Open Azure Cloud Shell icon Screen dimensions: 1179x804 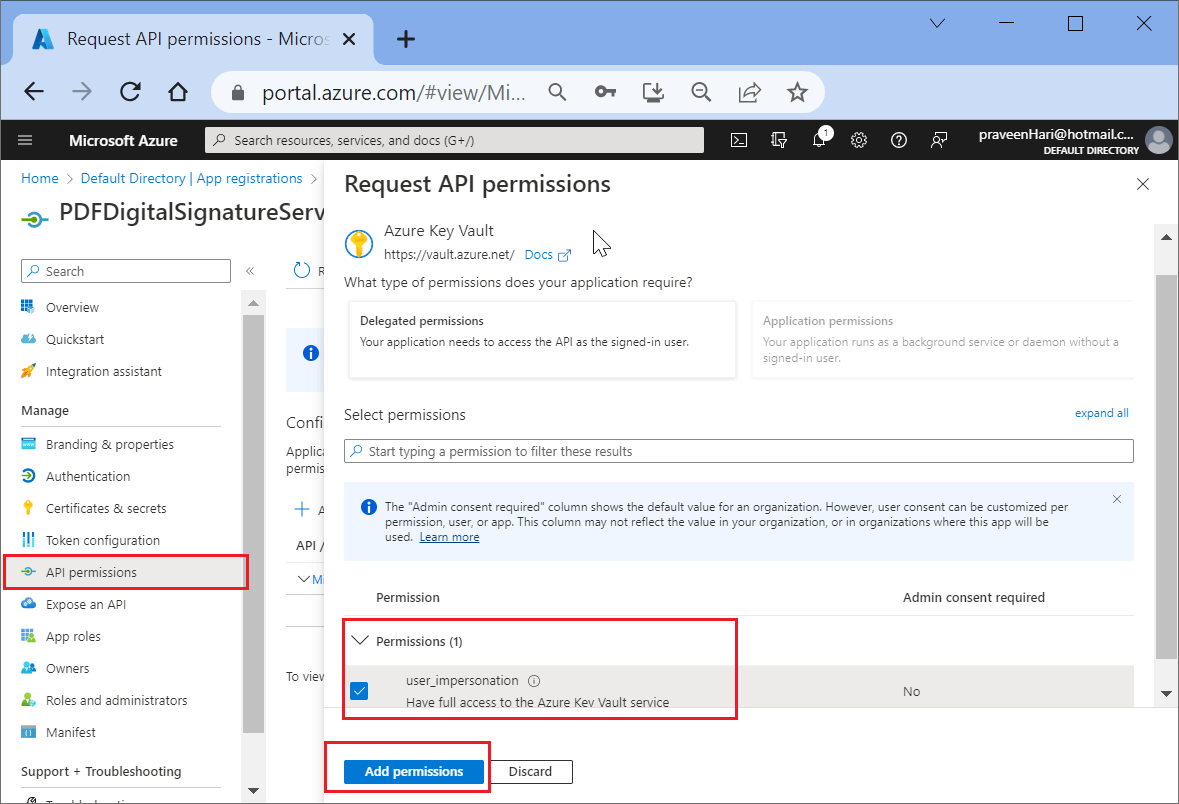[739, 140]
